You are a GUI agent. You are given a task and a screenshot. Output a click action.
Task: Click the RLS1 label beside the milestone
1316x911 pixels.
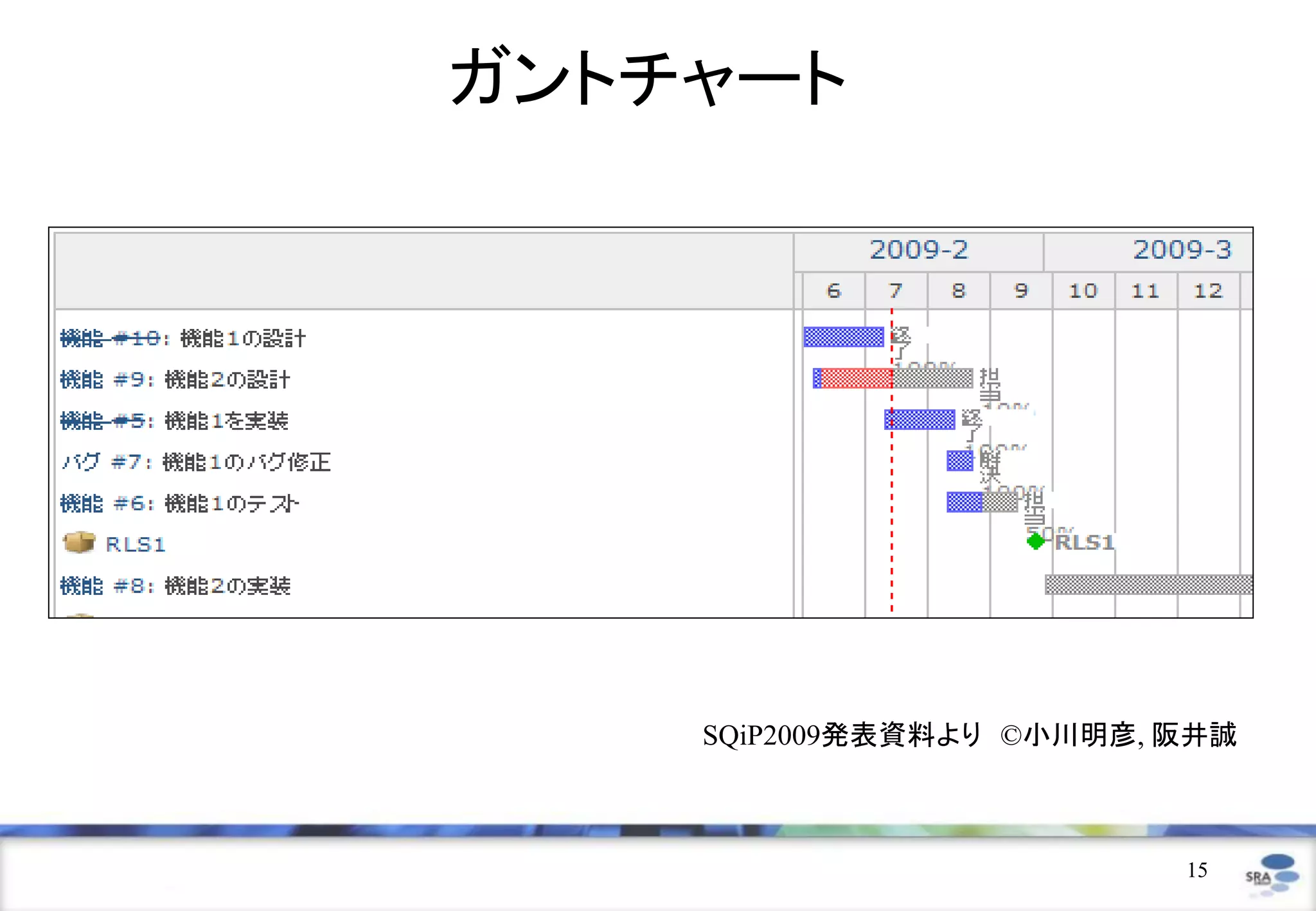point(1085,542)
